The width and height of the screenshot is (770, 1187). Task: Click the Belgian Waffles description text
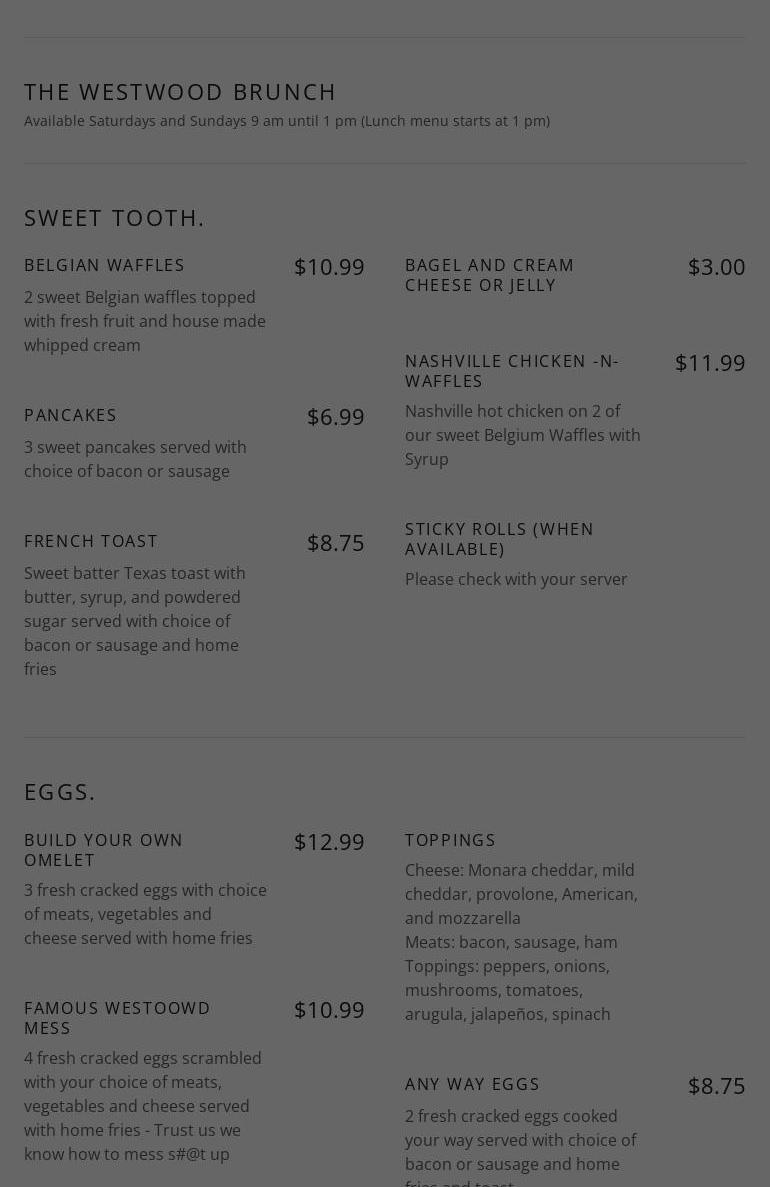(x=145, y=321)
